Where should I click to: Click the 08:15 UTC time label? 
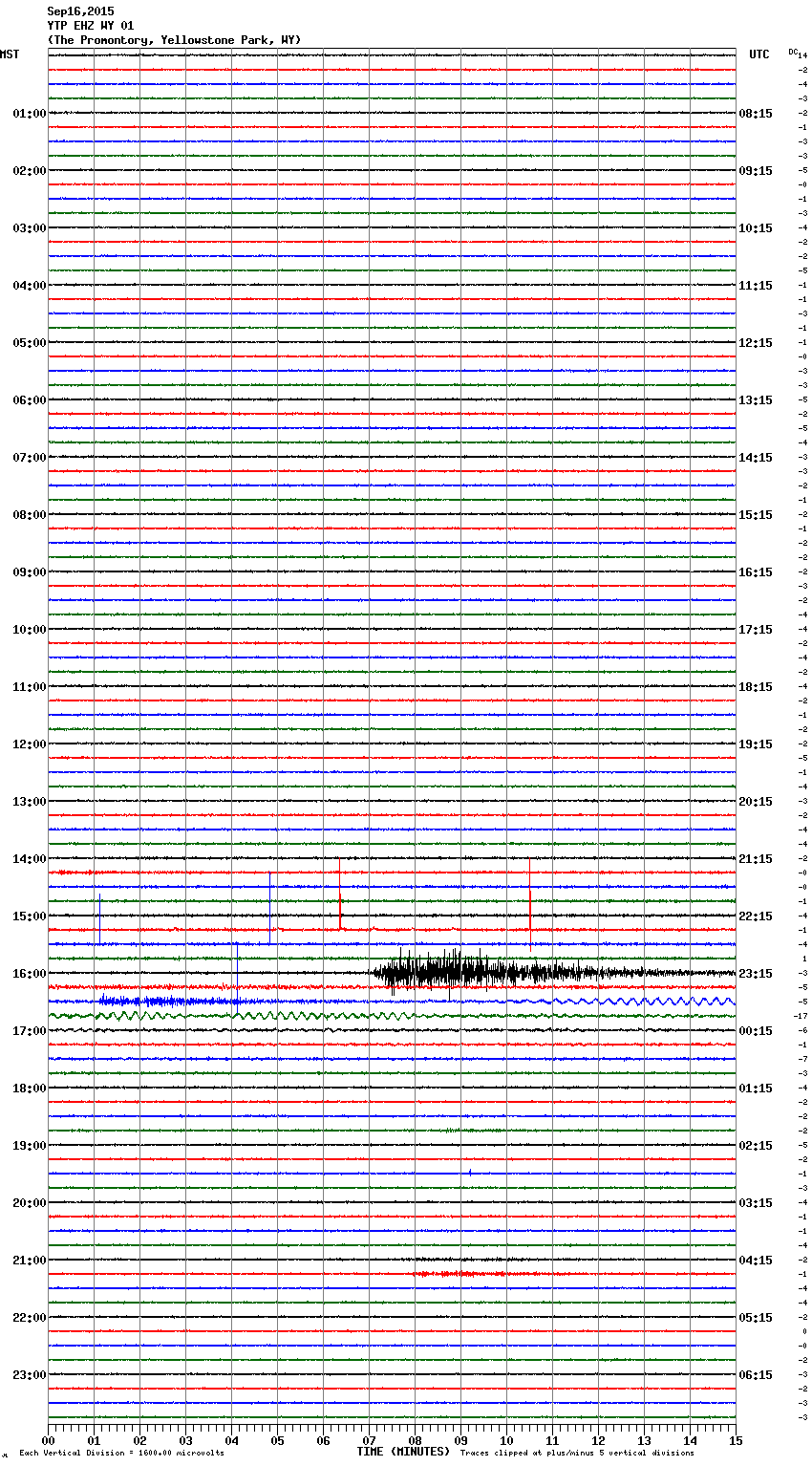[x=756, y=114]
